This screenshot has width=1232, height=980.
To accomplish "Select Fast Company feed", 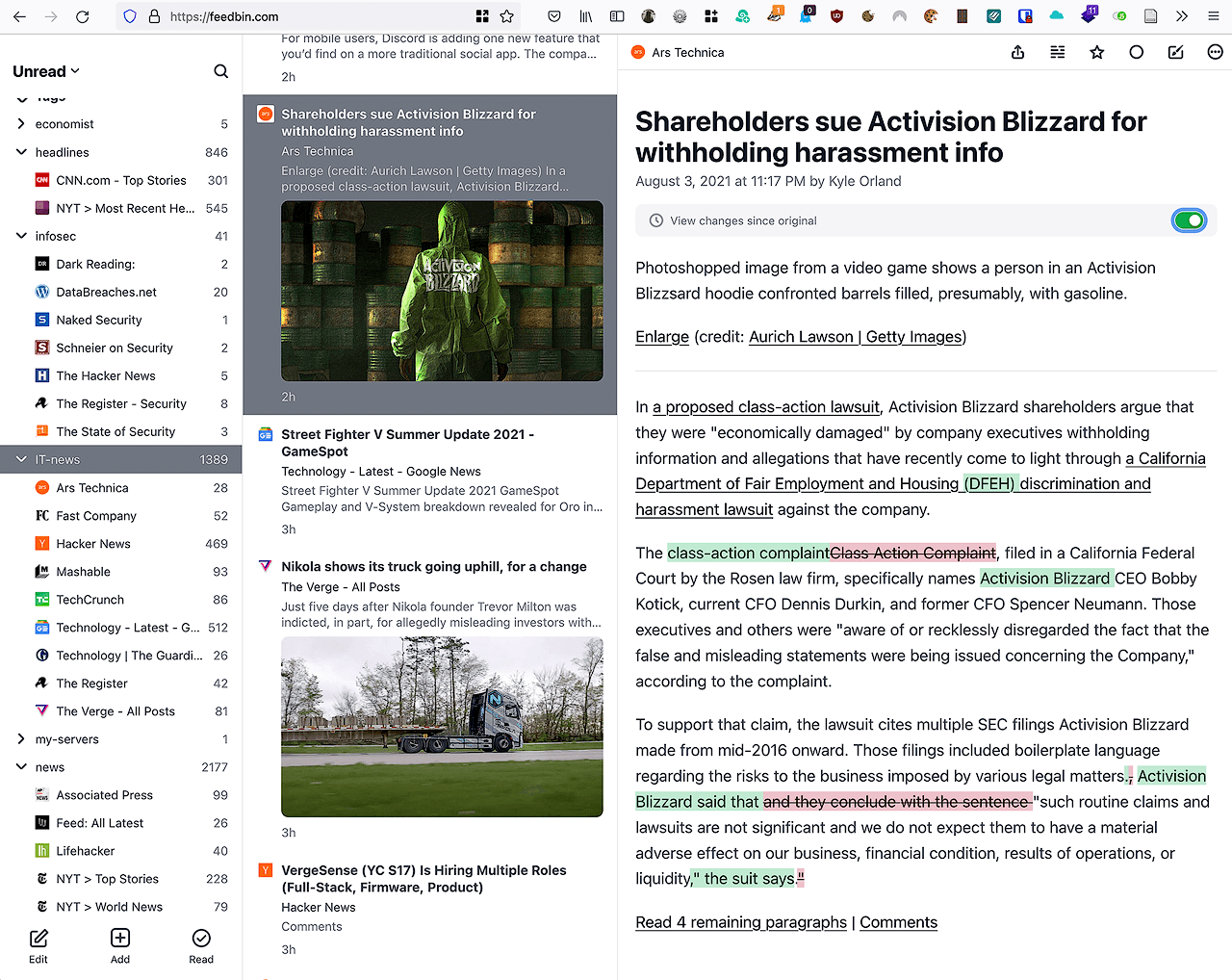I will coord(121,516).
